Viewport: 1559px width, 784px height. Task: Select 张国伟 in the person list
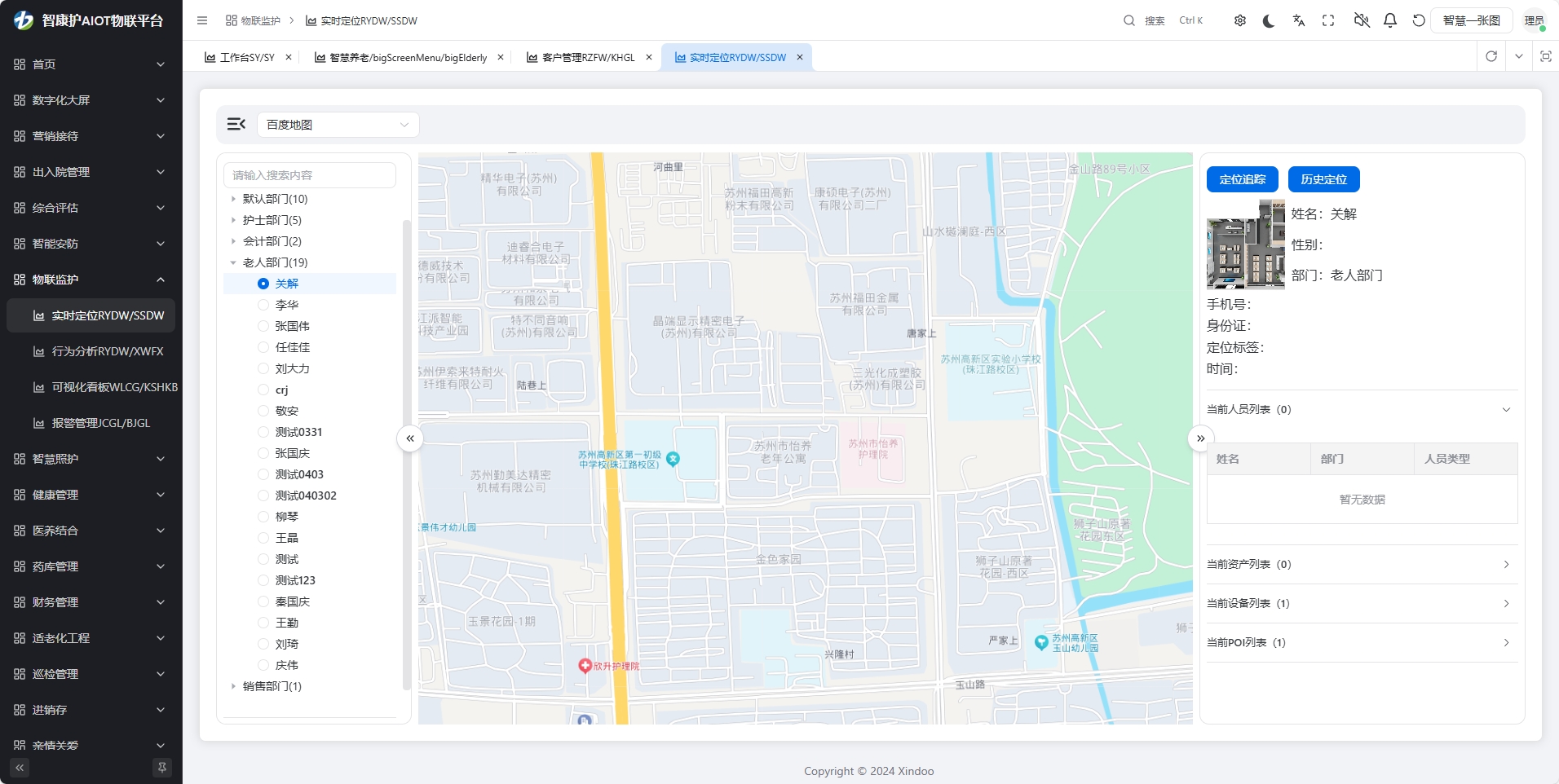pos(292,326)
